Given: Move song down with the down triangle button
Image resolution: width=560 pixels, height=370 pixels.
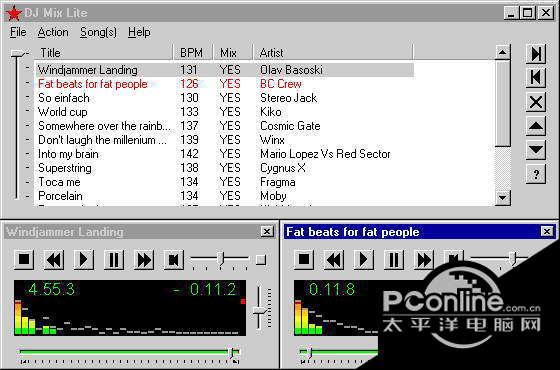Looking at the screenshot, I should click(536, 150).
